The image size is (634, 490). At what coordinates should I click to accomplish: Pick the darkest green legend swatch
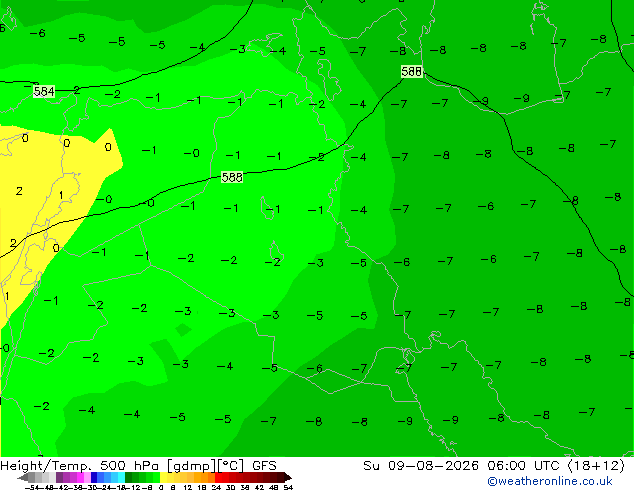click(x=129, y=477)
